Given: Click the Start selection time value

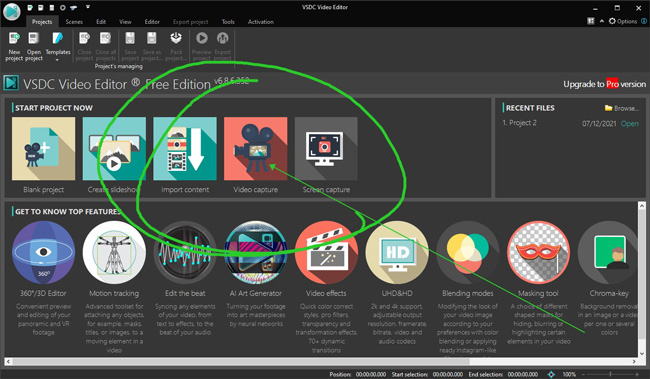Looking at the screenshot, I should [448, 374].
